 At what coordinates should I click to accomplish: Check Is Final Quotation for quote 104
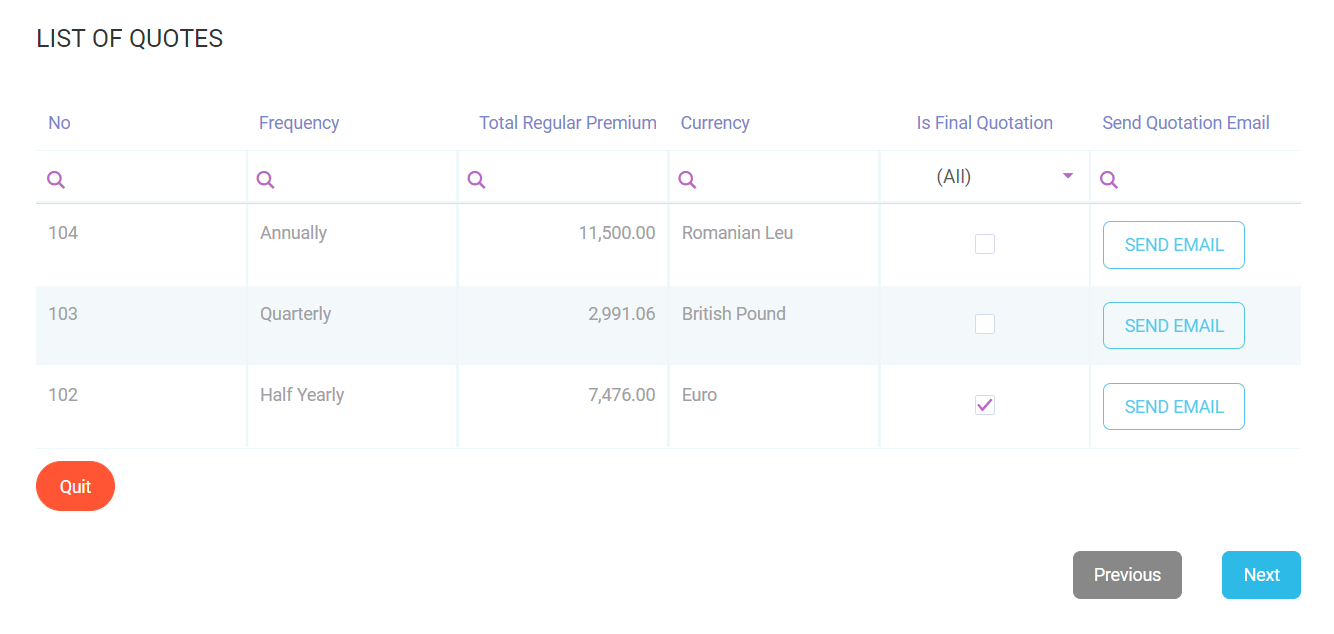(985, 244)
